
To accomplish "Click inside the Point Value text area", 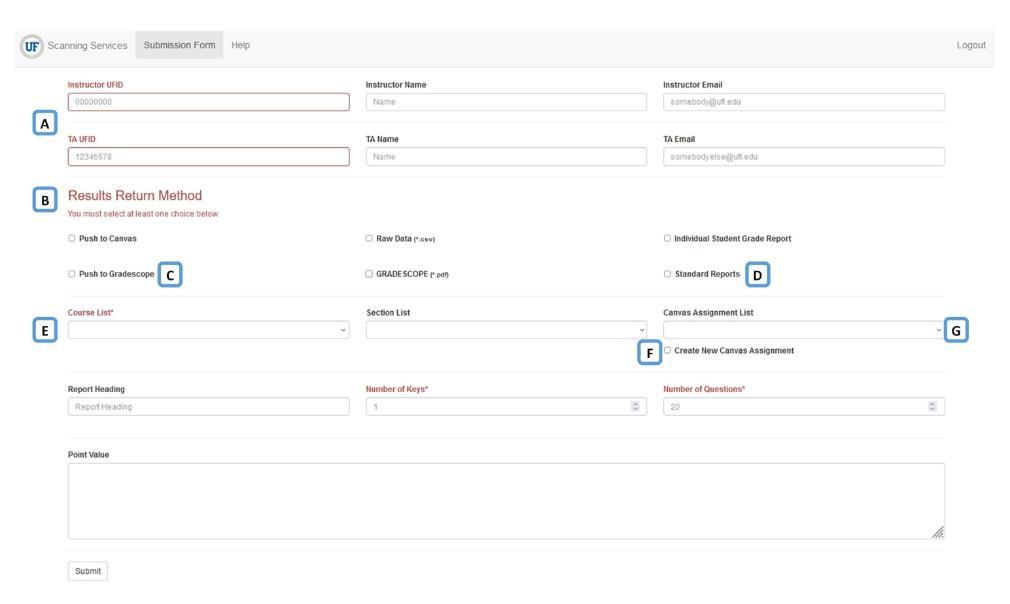I will (x=506, y=501).
